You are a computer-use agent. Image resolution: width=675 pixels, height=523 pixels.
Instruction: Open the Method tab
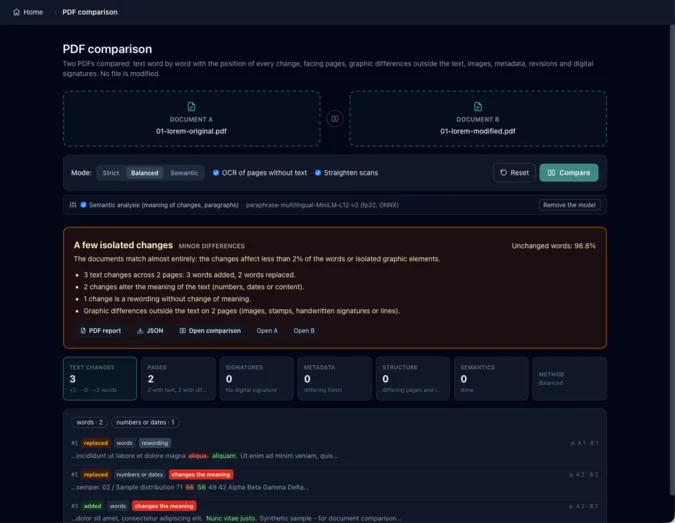570,378
